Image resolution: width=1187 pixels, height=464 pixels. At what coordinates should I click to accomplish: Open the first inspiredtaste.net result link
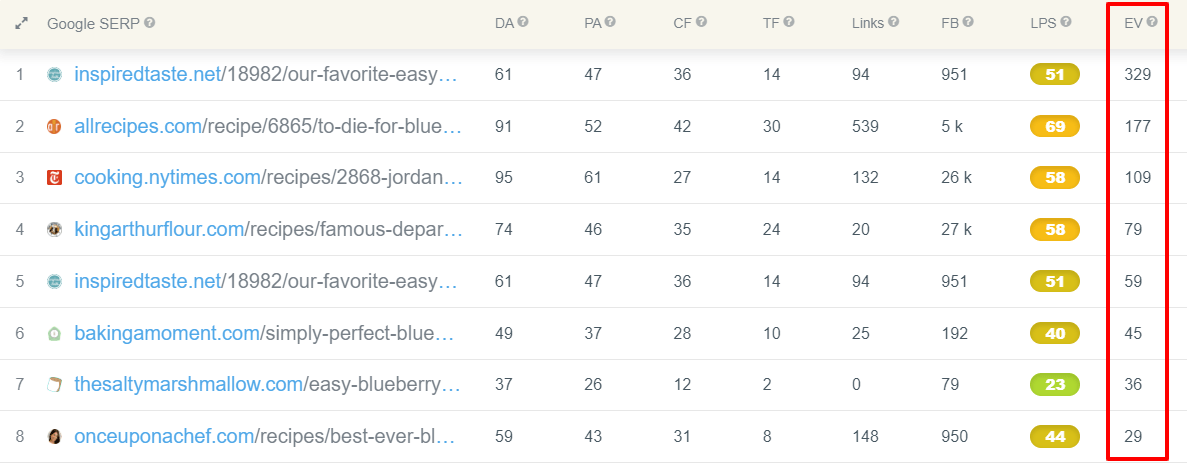click(x=266, y=74)
